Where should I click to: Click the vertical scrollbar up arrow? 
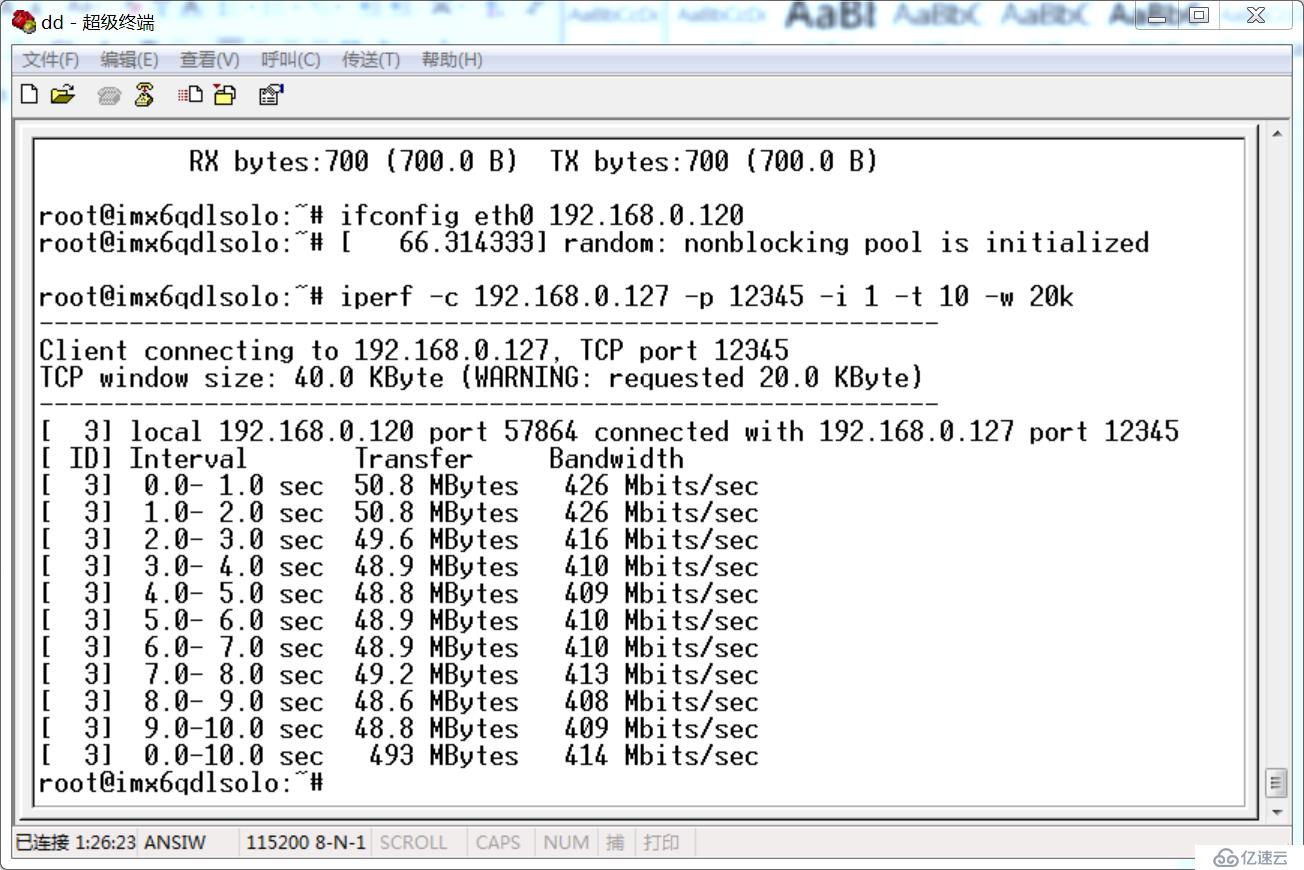point(1276,133)
